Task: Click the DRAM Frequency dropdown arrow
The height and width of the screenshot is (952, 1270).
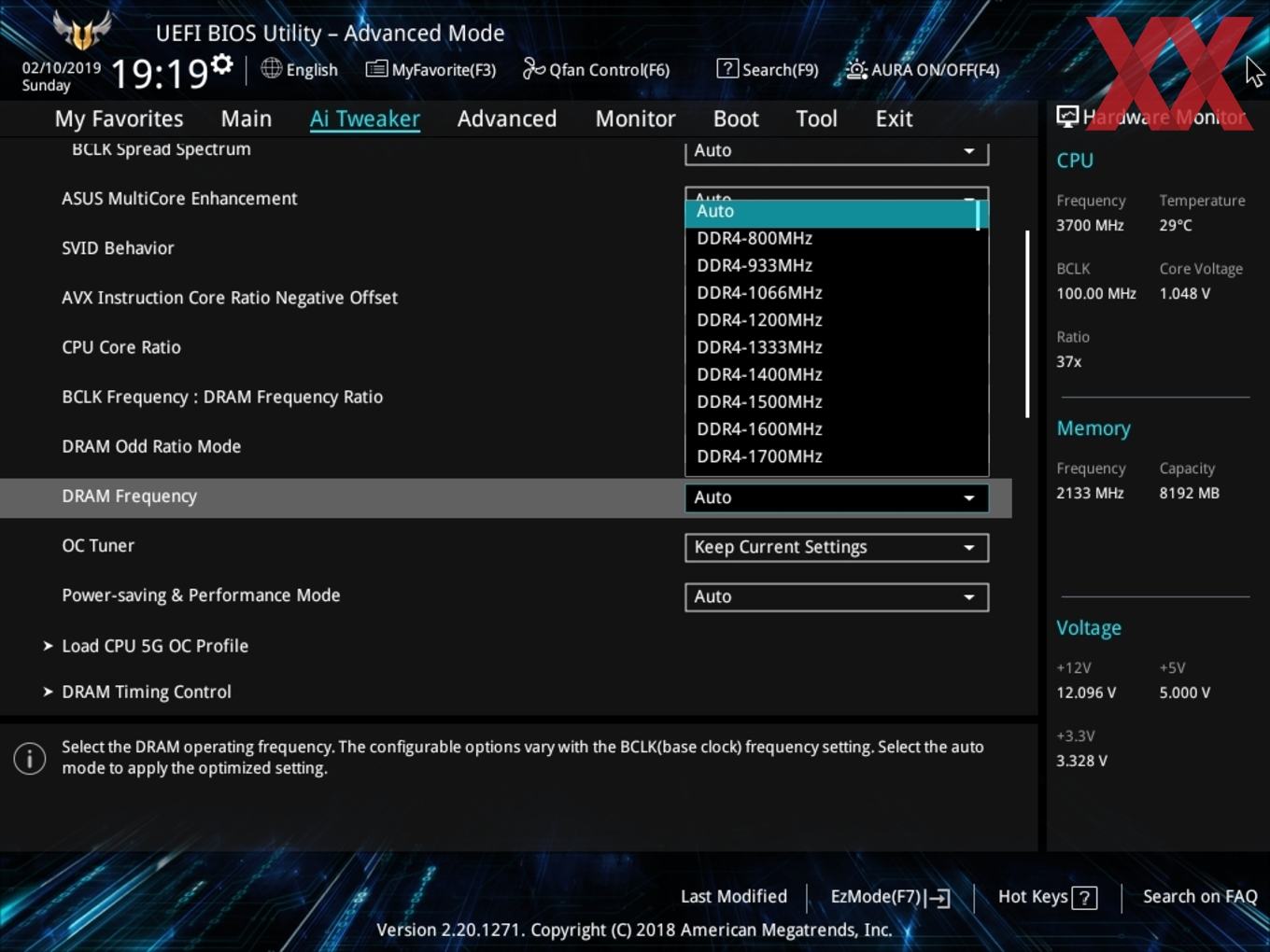Action: [x=969, y=498]
